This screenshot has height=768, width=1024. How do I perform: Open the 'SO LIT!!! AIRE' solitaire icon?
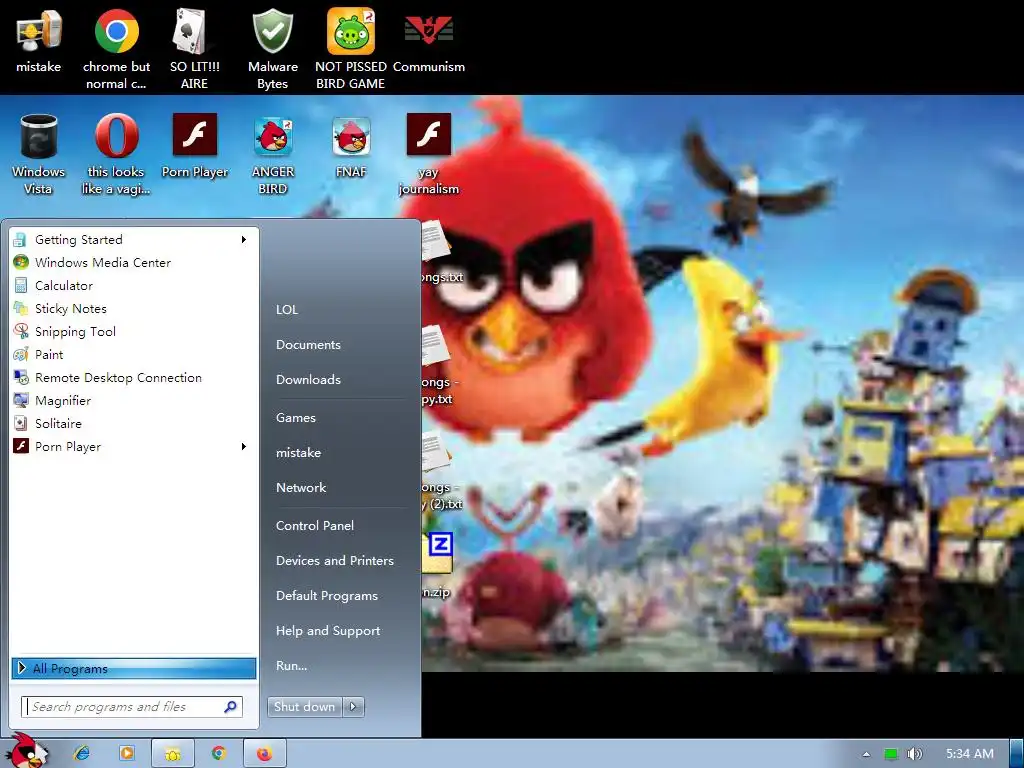[194, 50]
